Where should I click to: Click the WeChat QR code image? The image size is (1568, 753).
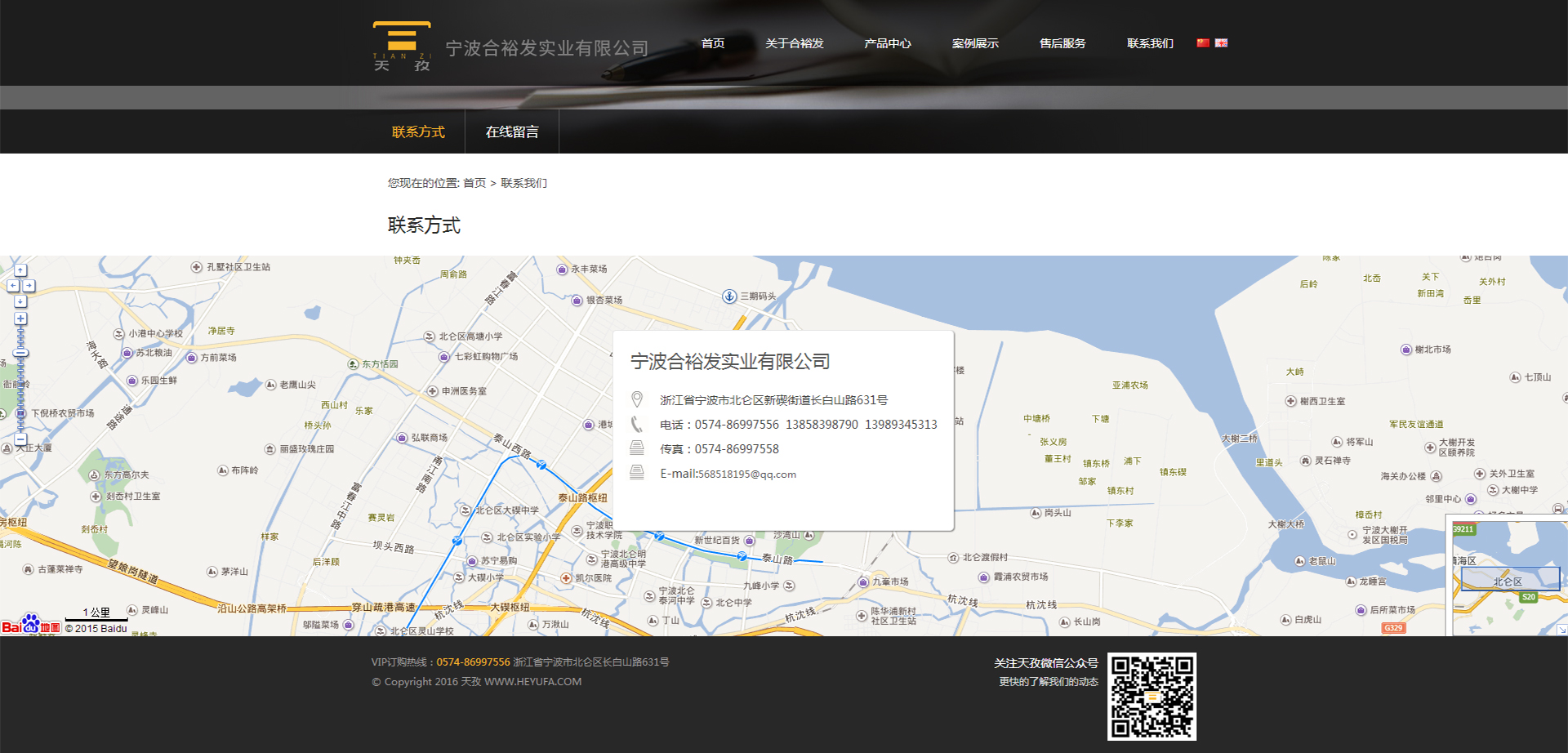click(x=1151, y=697)
